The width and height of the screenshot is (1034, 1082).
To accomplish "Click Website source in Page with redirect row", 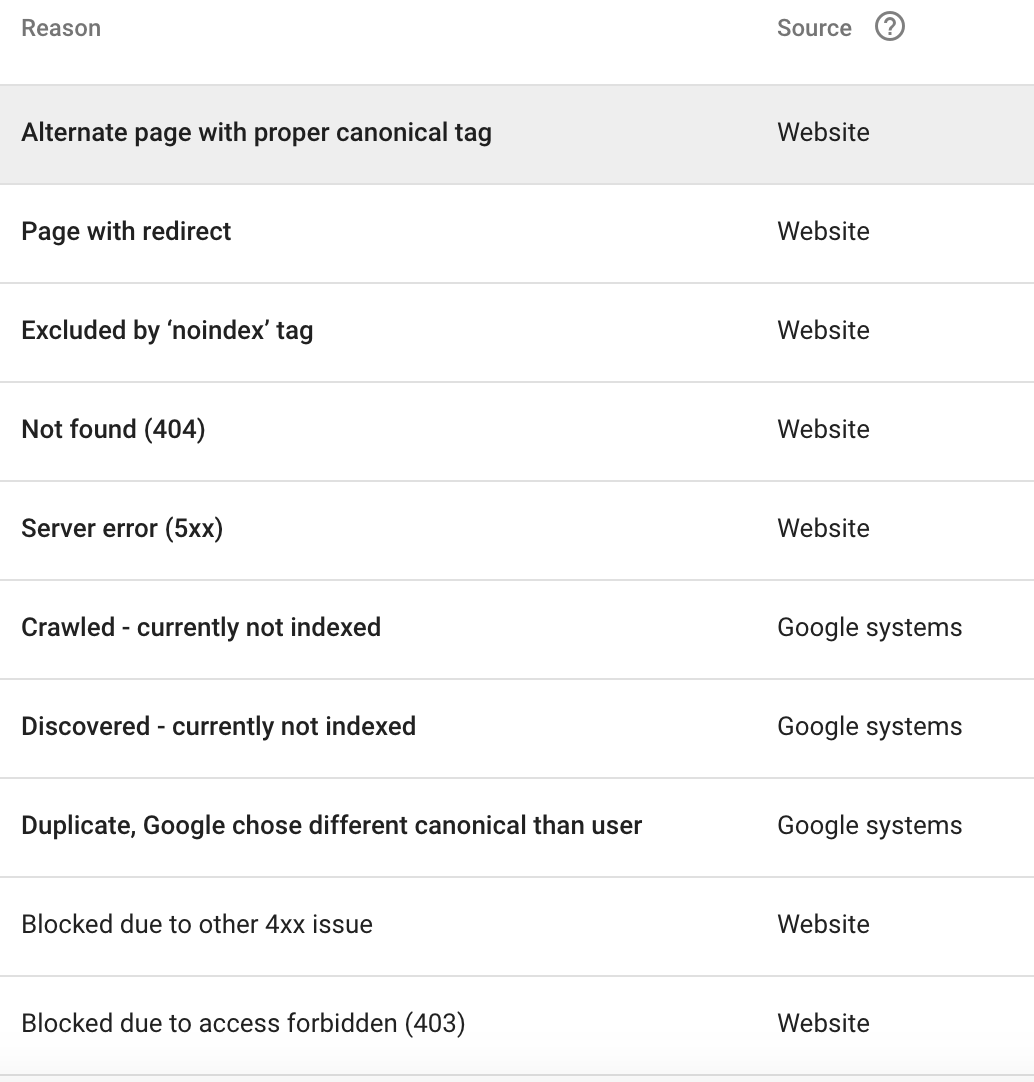I will 823,232.
